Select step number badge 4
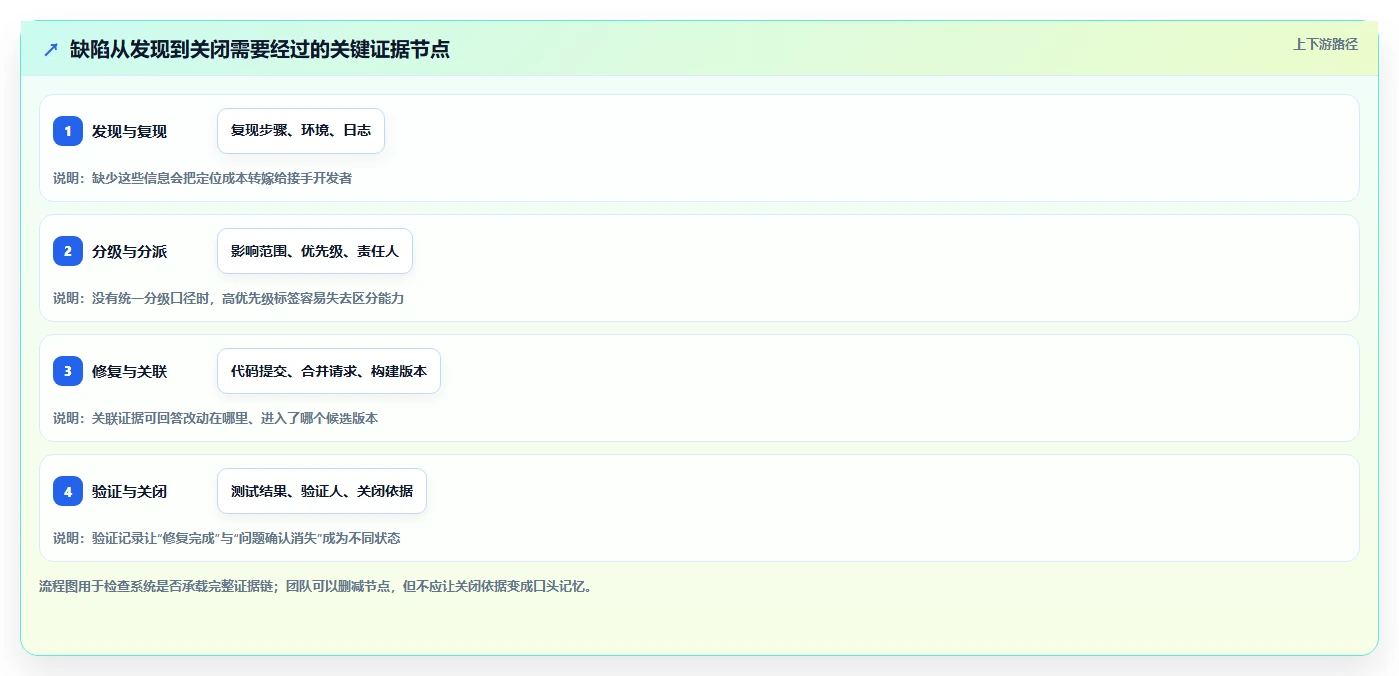Image resolution: width=1399 pixels, height=676 pixels. 68,491
